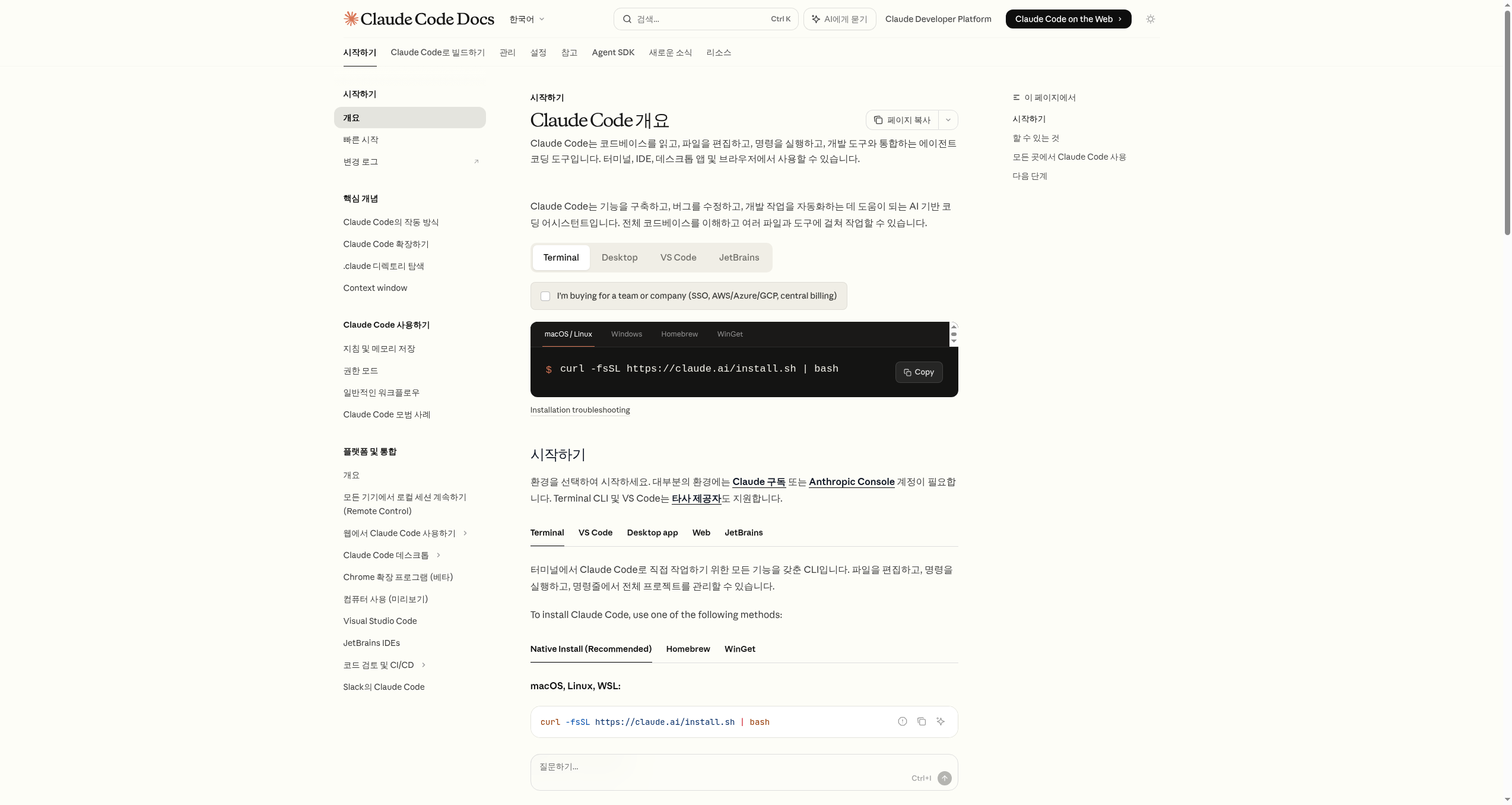Click the Claude Code Docs starburst logo
1512x805 pixels.
click(351, 19)
